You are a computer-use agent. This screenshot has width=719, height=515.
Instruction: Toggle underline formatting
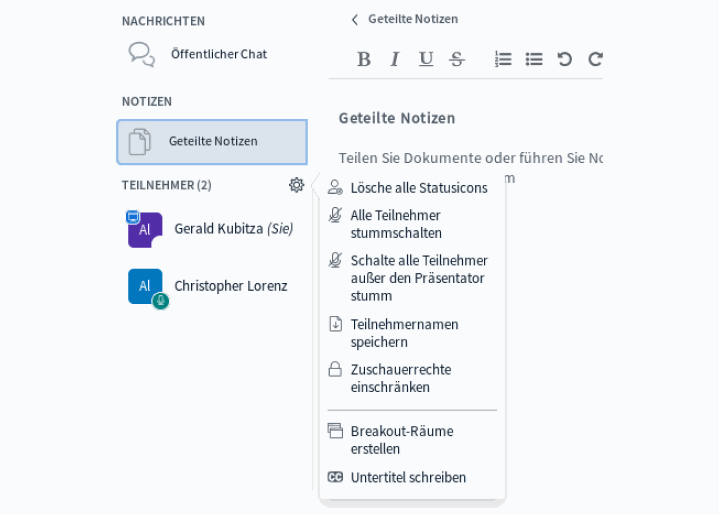[426, 59]
